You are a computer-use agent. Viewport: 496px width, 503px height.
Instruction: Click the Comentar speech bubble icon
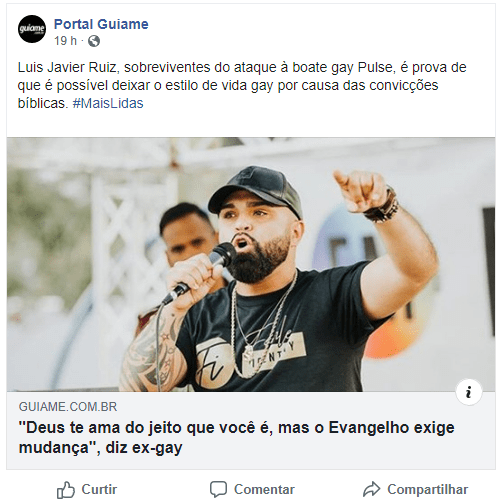(218, 489)
